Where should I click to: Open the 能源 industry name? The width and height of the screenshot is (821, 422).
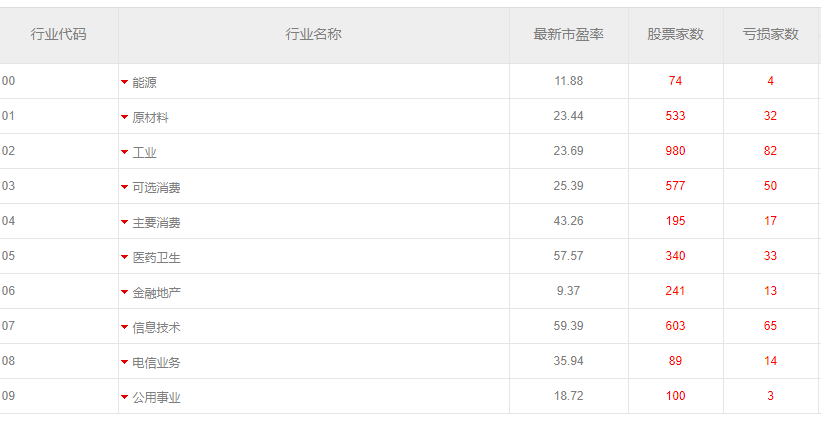(144, 82)
